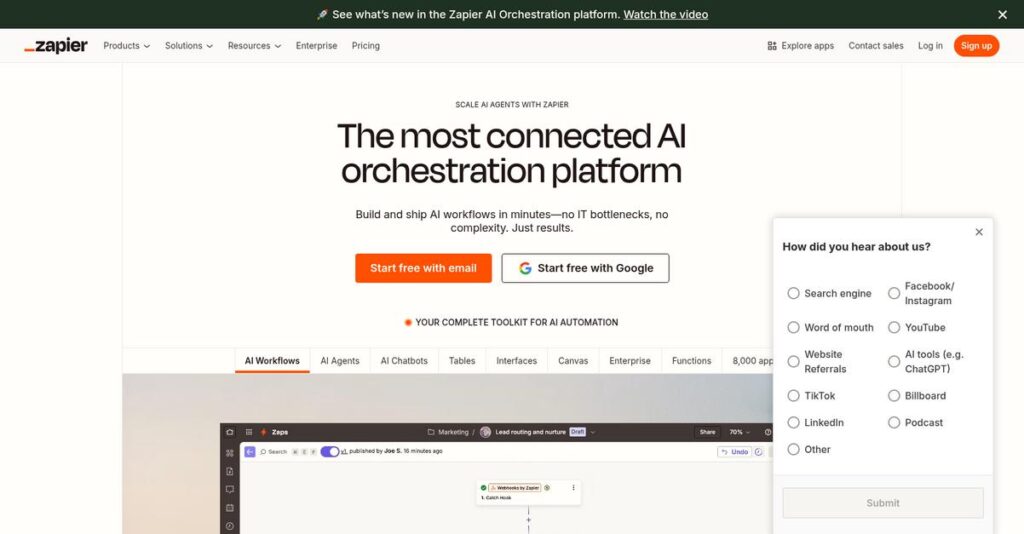
Task: Switch to the AI Workflows tab
Action: pos(272,360)
